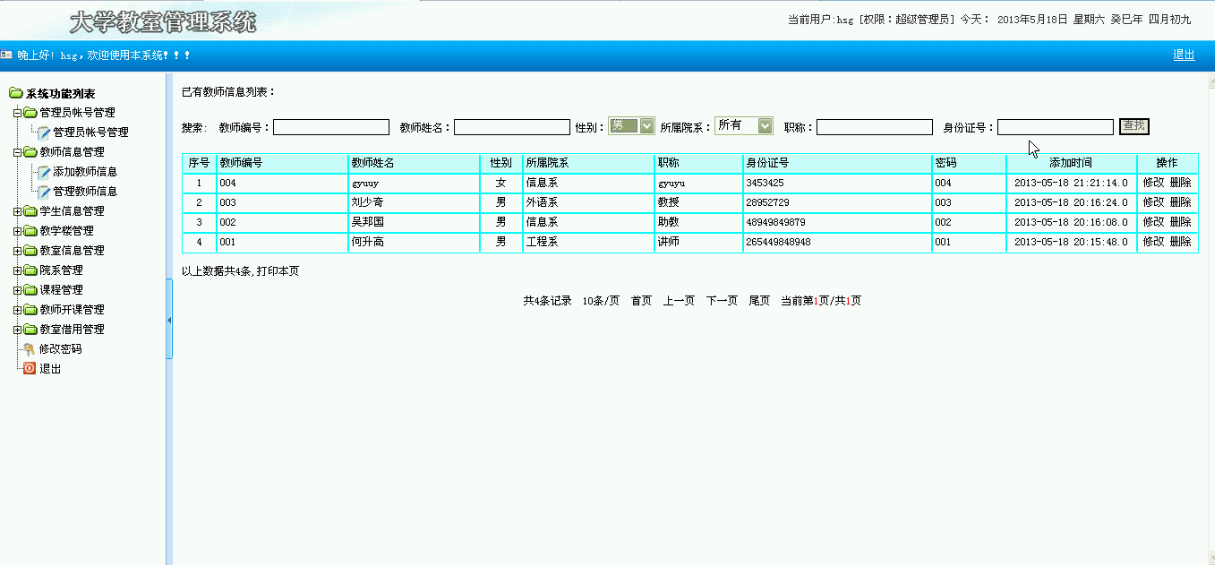Click the 教室信息管理 folder icon
The height and width of the screenshot is (565, 1215).
pyautogui.click(x=30, y=250)
